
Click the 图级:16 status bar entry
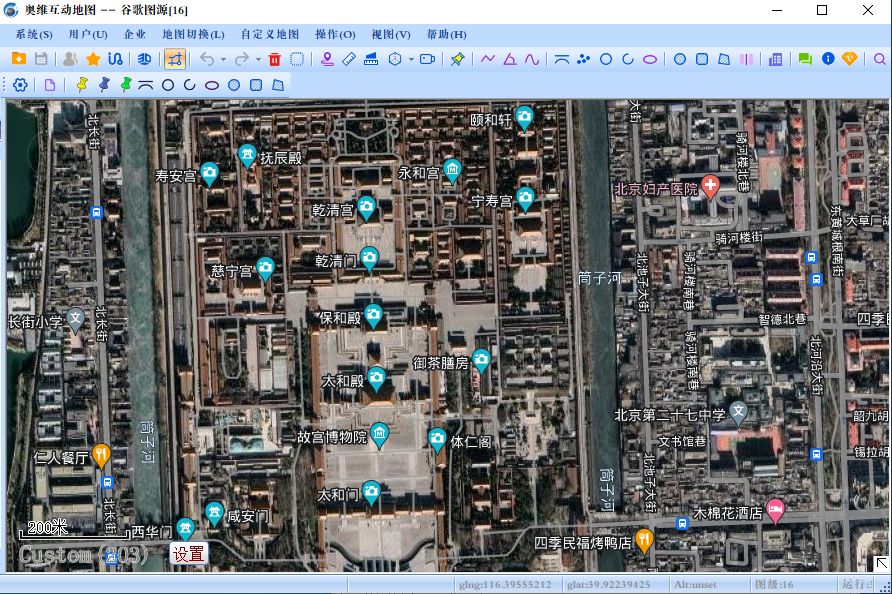tap(774, 584)
